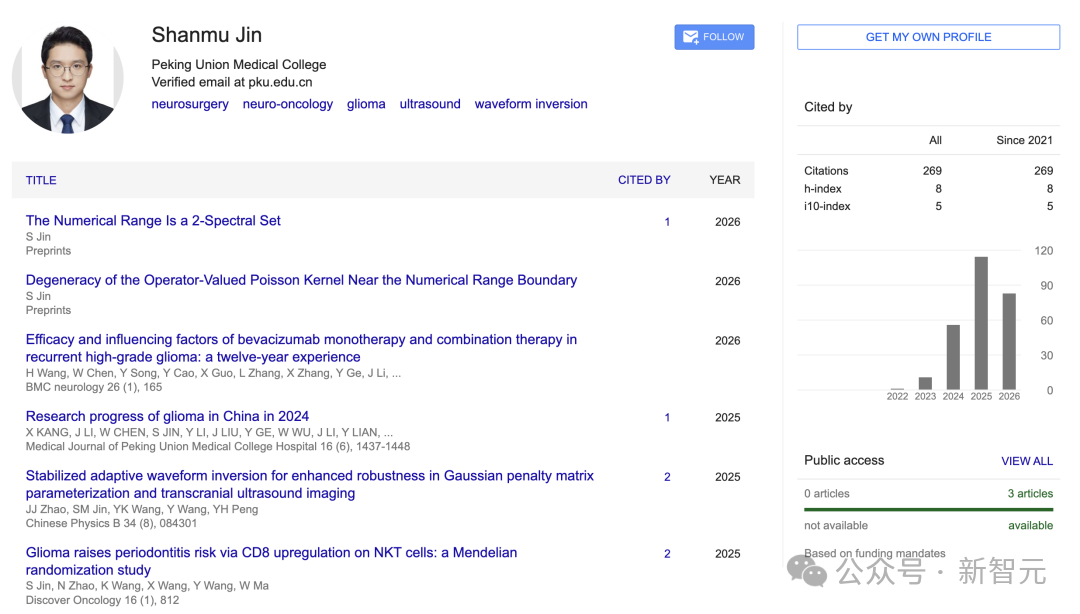Open the bevacizumab monotherapy glioma article
1080x614 pixels.
point(301,348)
